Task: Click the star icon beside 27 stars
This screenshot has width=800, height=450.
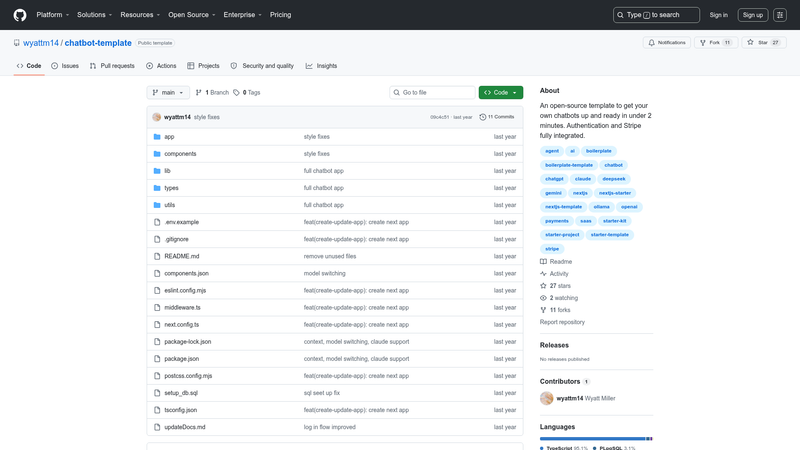Action: click(x=543, y=286)
